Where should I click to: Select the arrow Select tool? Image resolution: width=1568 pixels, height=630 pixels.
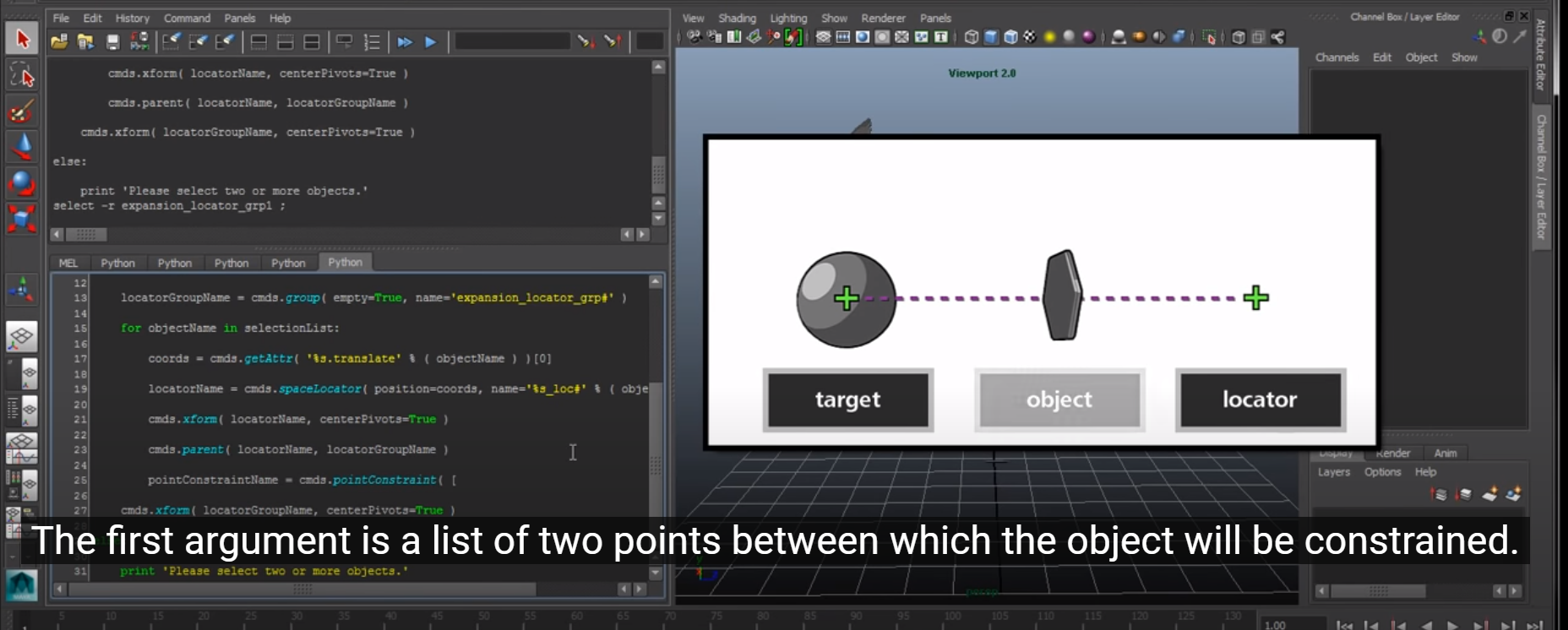[22, 39]
